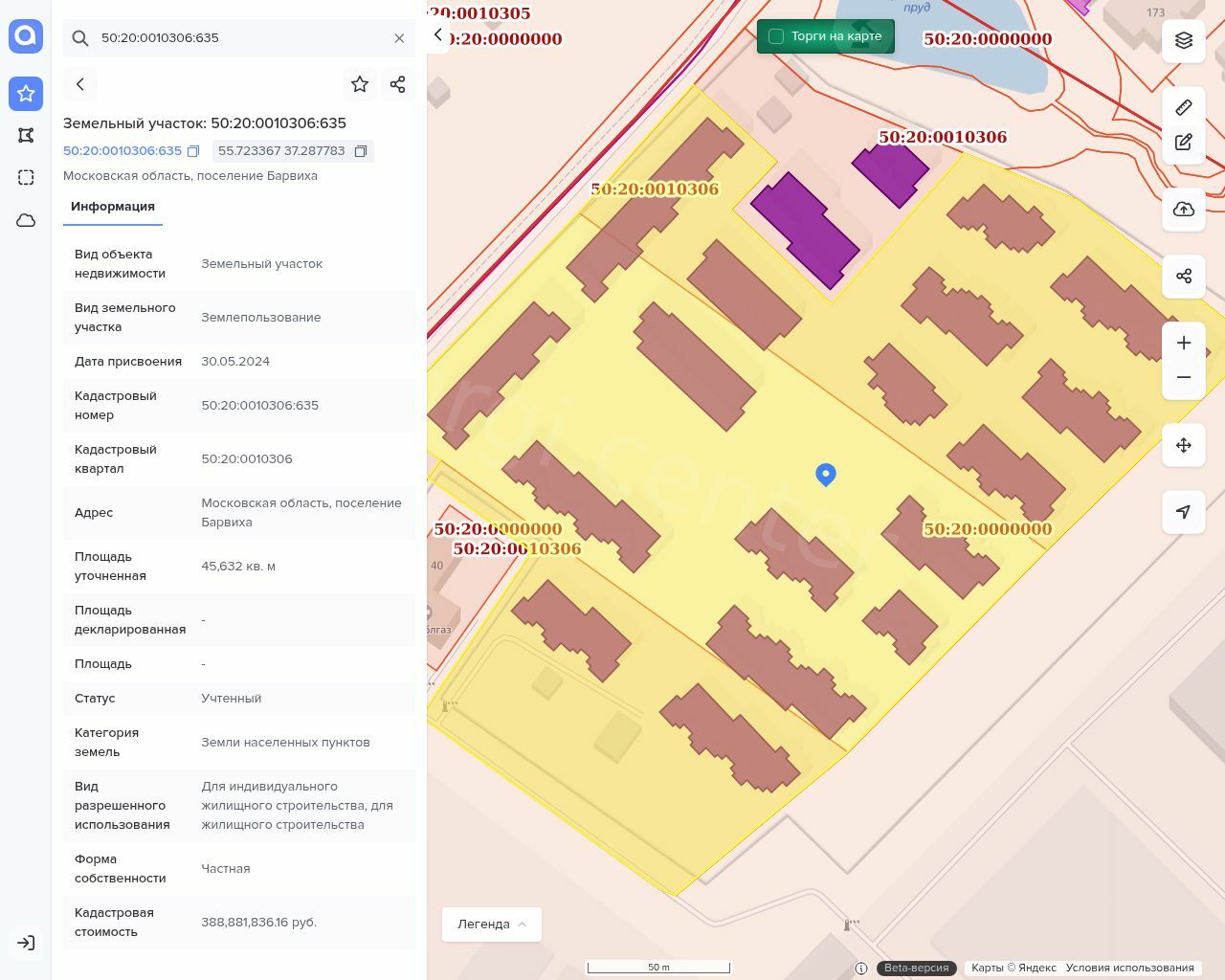Open the map layers panel
1225x980 pixels.
point(1183,40)
